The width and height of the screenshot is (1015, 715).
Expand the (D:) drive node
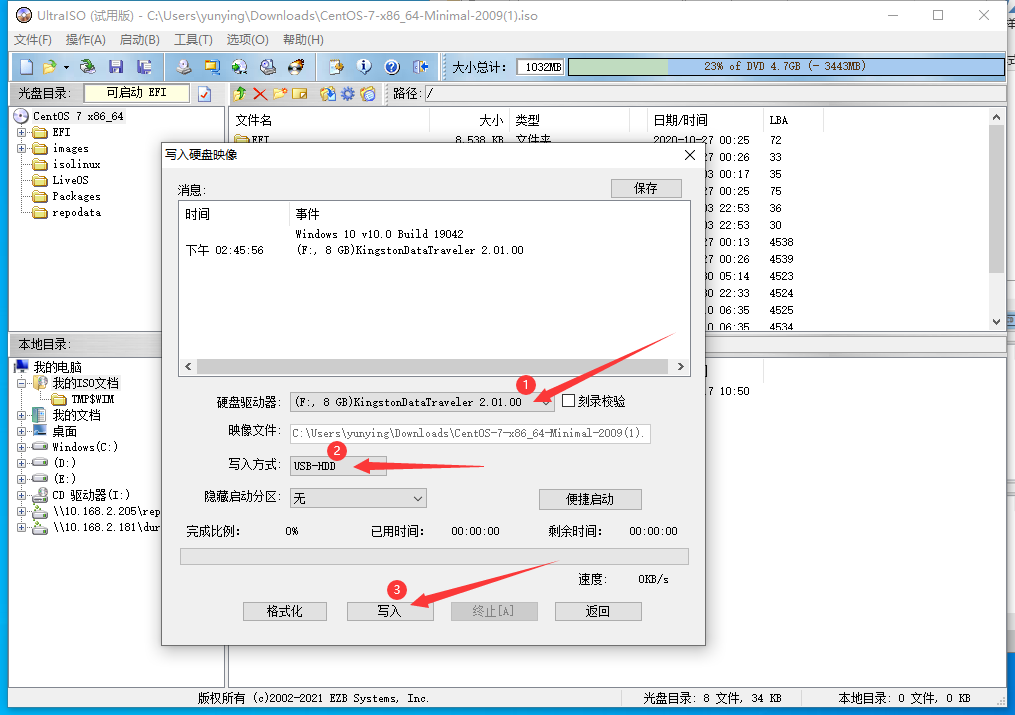tap(21, 463)
